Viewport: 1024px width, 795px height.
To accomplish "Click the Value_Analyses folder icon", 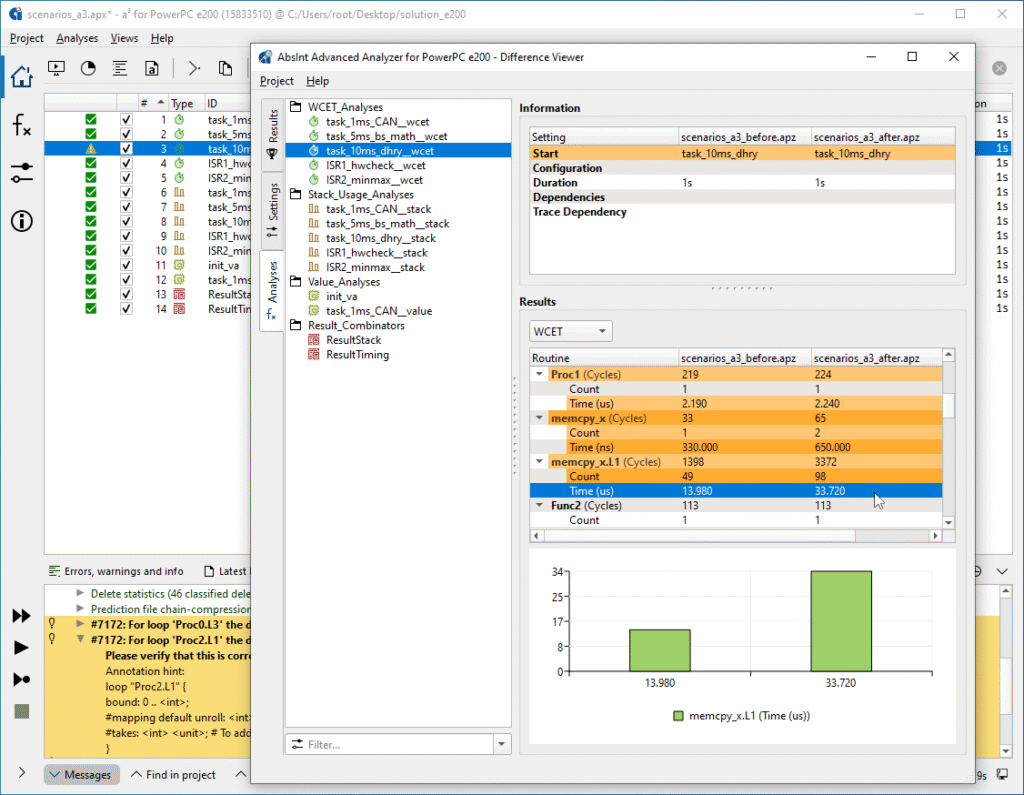I will point(296,282).
